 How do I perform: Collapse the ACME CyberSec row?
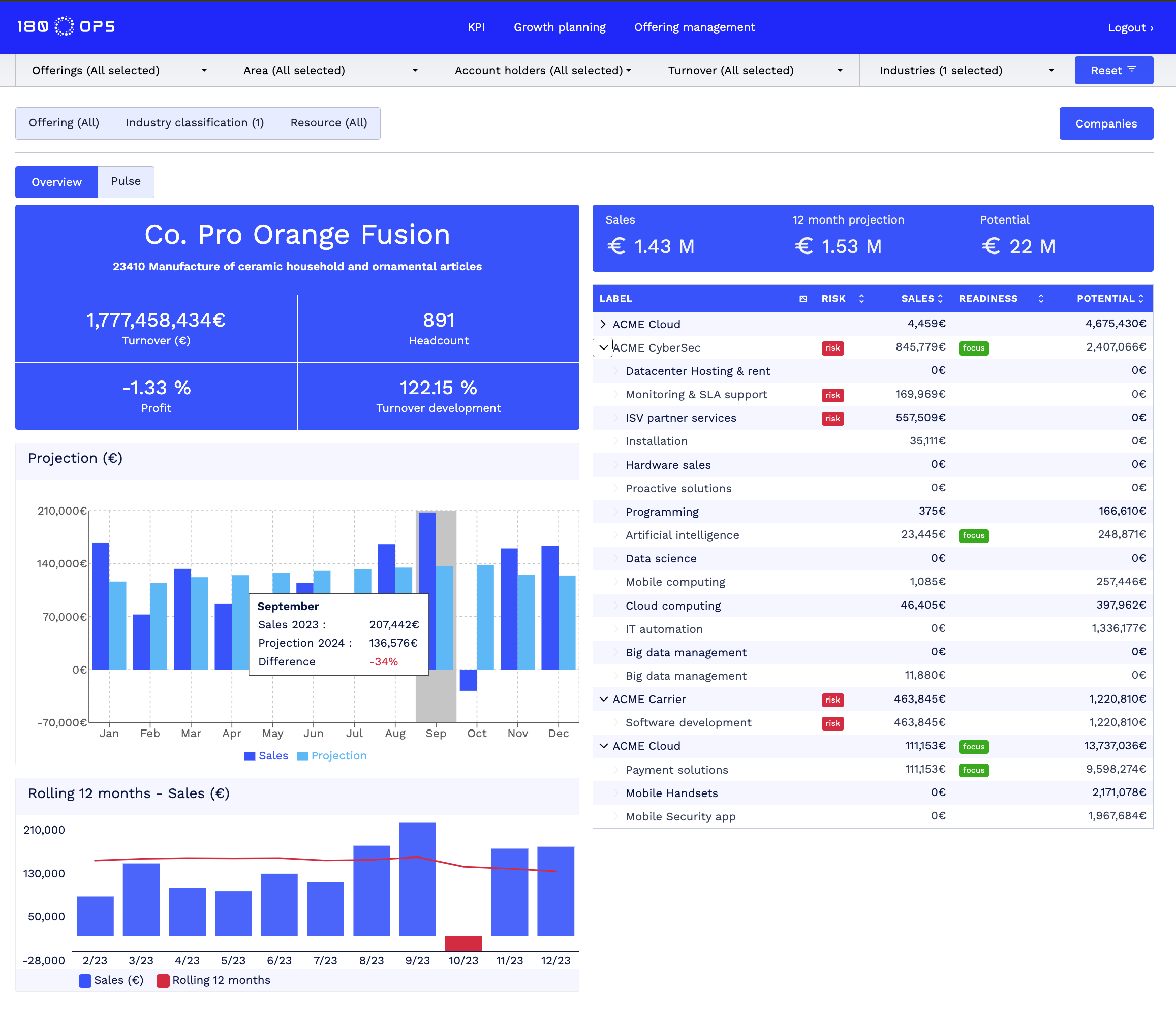point(603,347)
